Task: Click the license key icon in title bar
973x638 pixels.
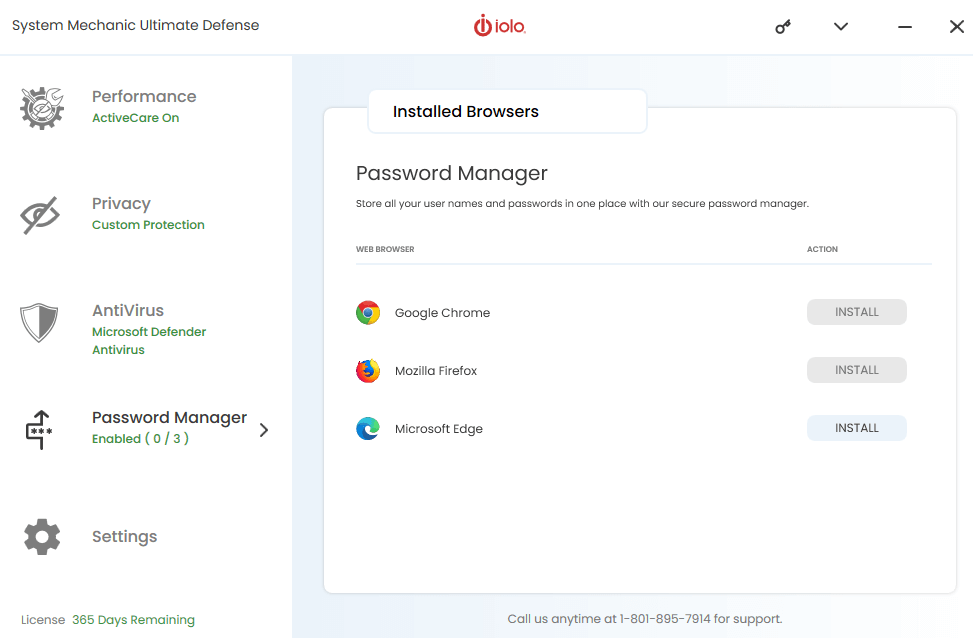Action: point(783,27)
